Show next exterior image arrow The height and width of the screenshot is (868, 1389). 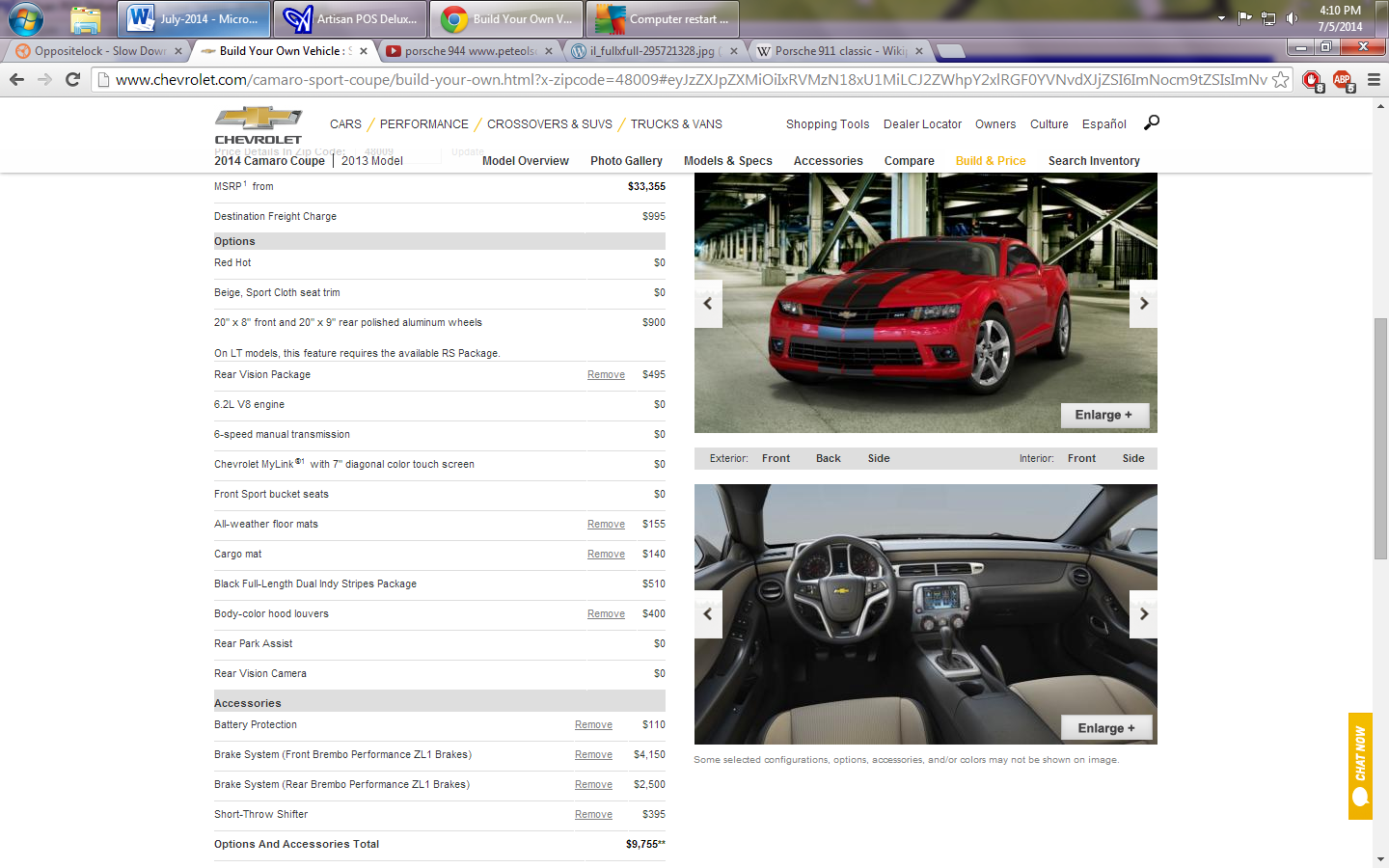point(1144,304)
